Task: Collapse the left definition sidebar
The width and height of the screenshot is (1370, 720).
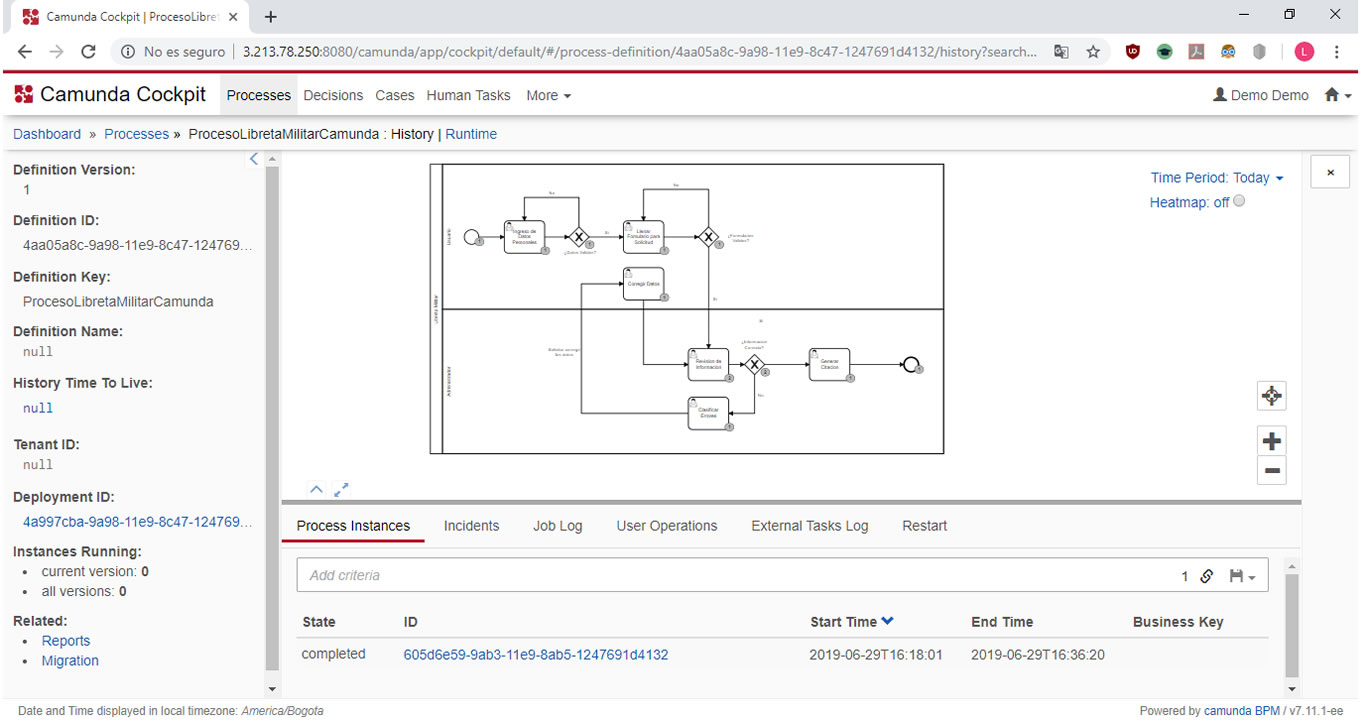Action: click(254, 159)
